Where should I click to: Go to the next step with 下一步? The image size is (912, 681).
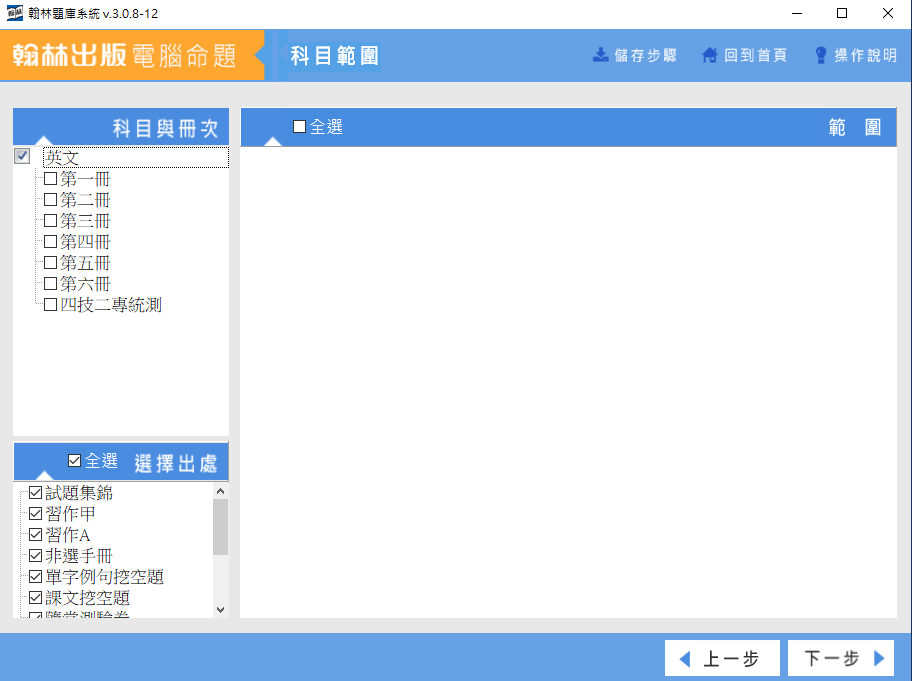(840, 659)
